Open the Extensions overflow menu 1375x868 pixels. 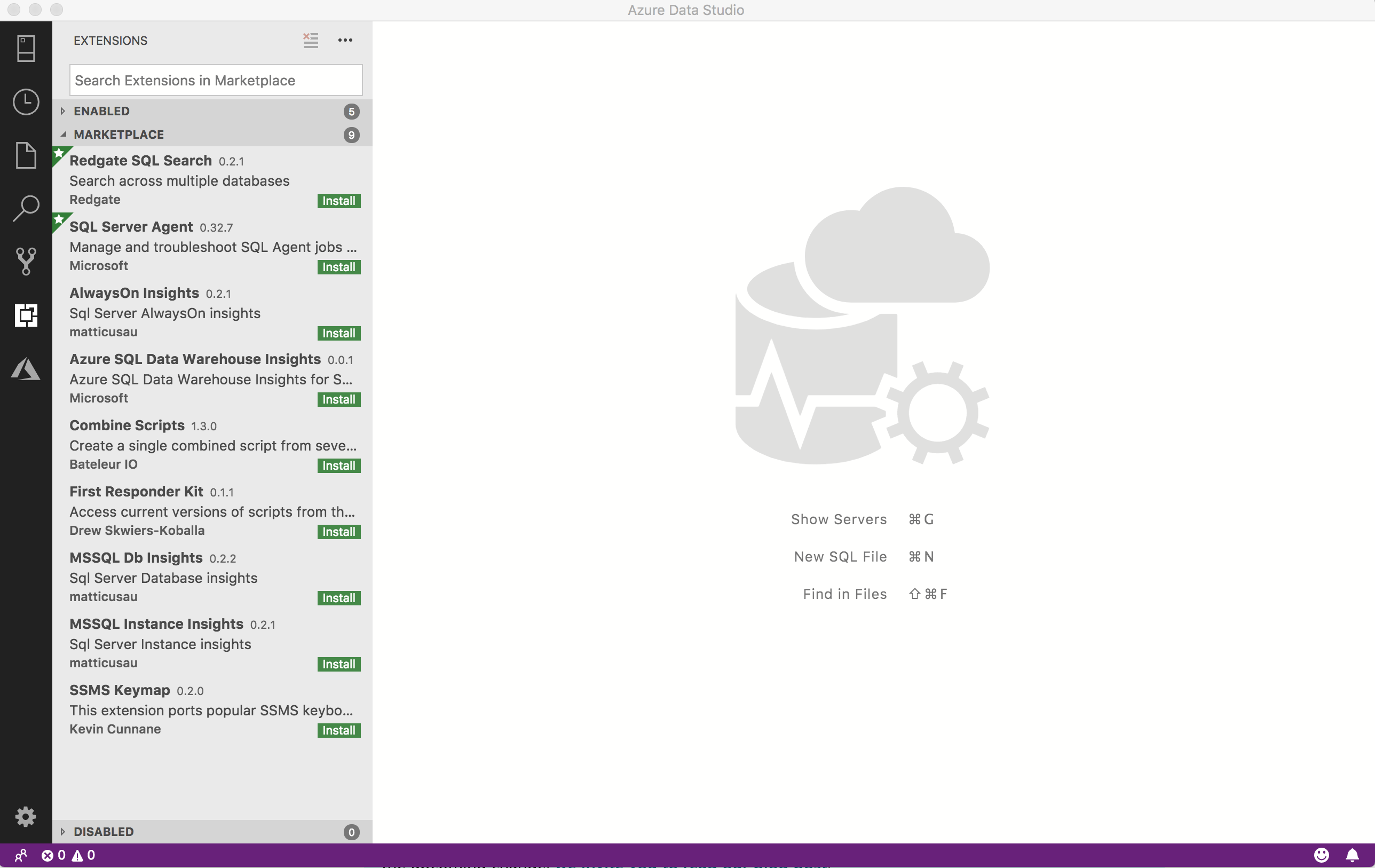pos(345,40)
